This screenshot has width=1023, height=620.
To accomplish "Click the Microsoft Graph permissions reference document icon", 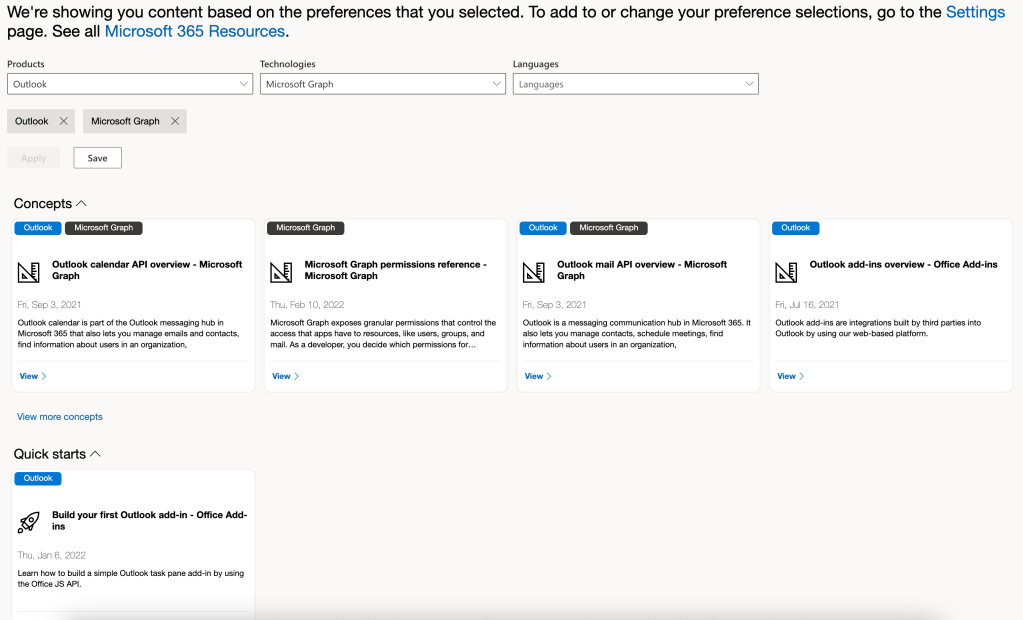I will [283, 271].
